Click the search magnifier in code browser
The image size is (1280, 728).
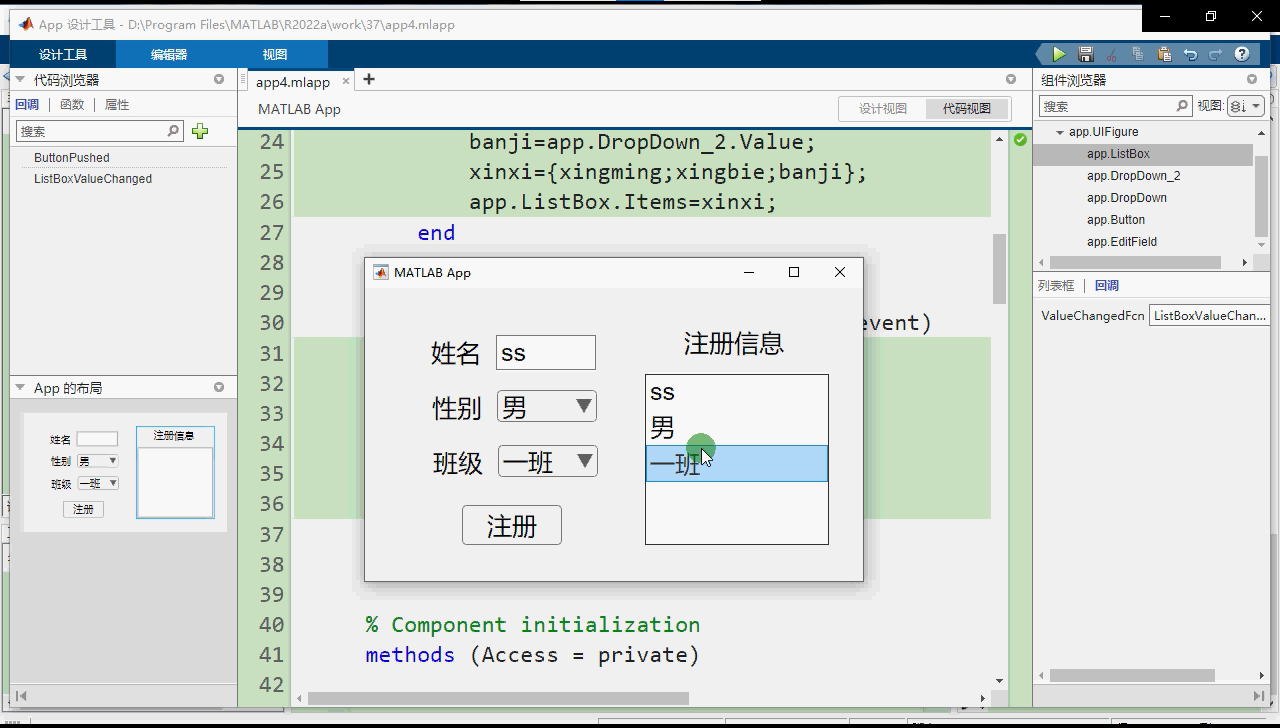[x=173, y=131]
